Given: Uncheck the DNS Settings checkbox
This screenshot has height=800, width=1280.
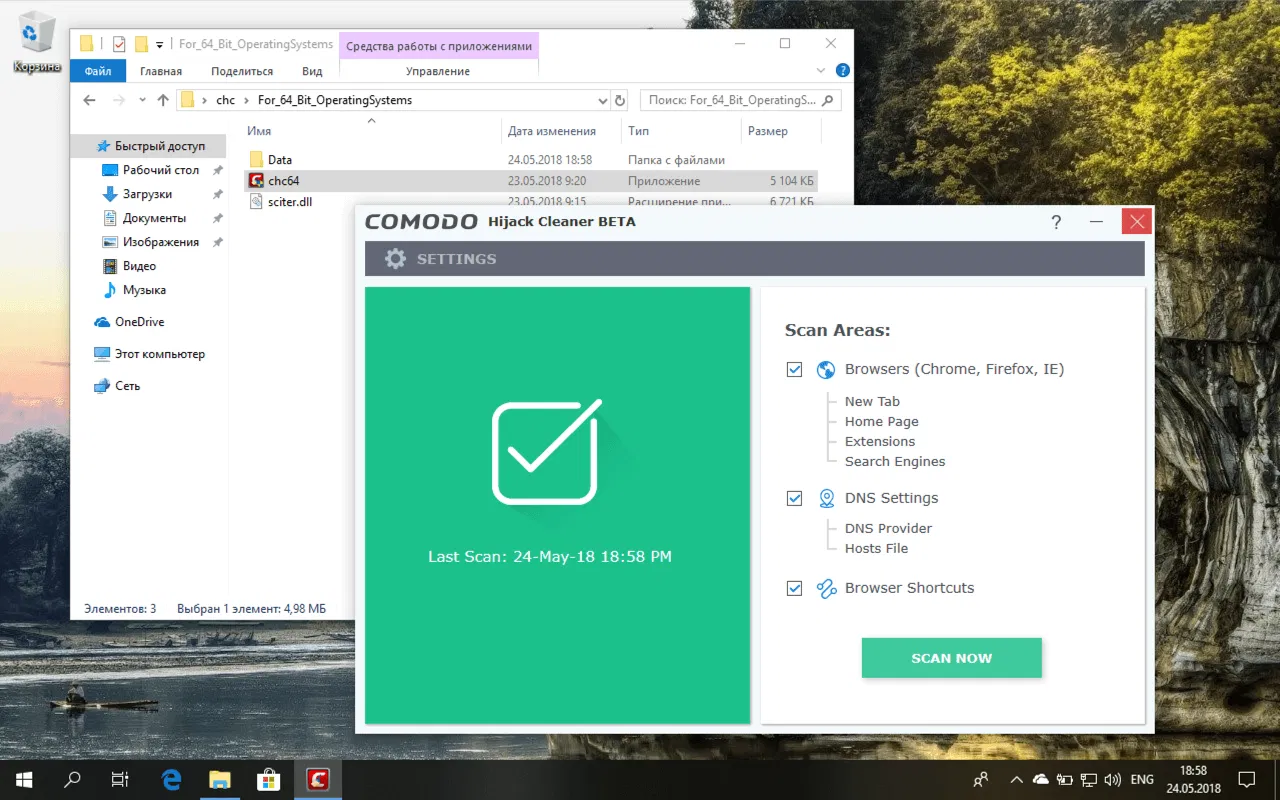Looking at the screenshot, I should click(x=794, y=498).
